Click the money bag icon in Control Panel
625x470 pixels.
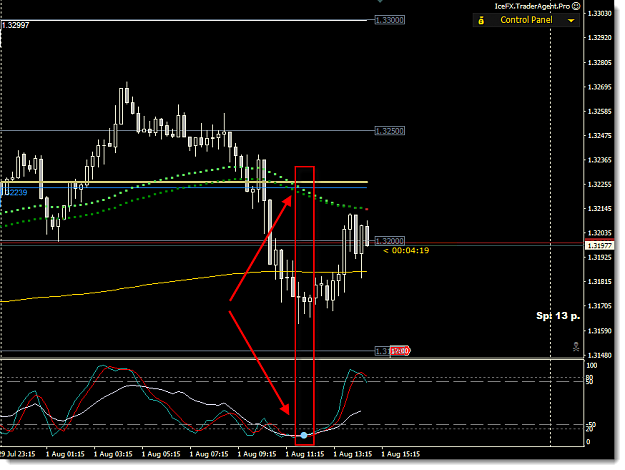point(481,20)
